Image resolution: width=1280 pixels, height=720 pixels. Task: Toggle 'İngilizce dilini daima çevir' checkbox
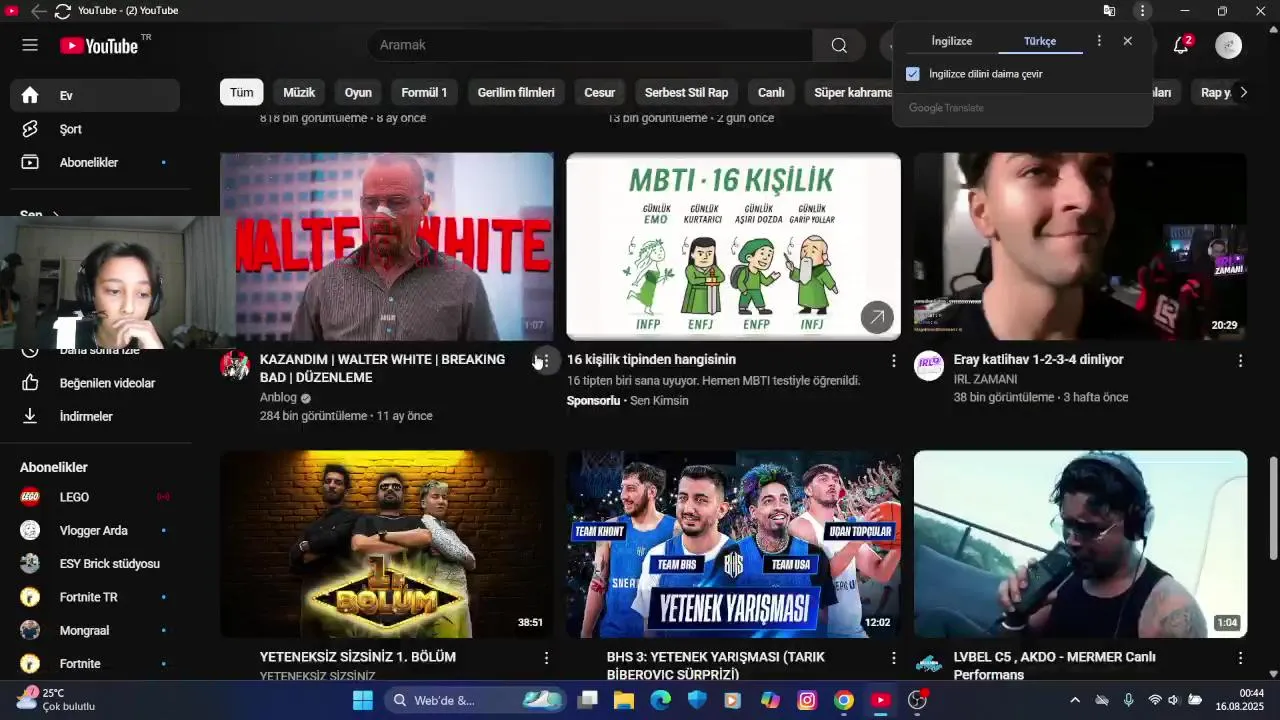point(912,74)
